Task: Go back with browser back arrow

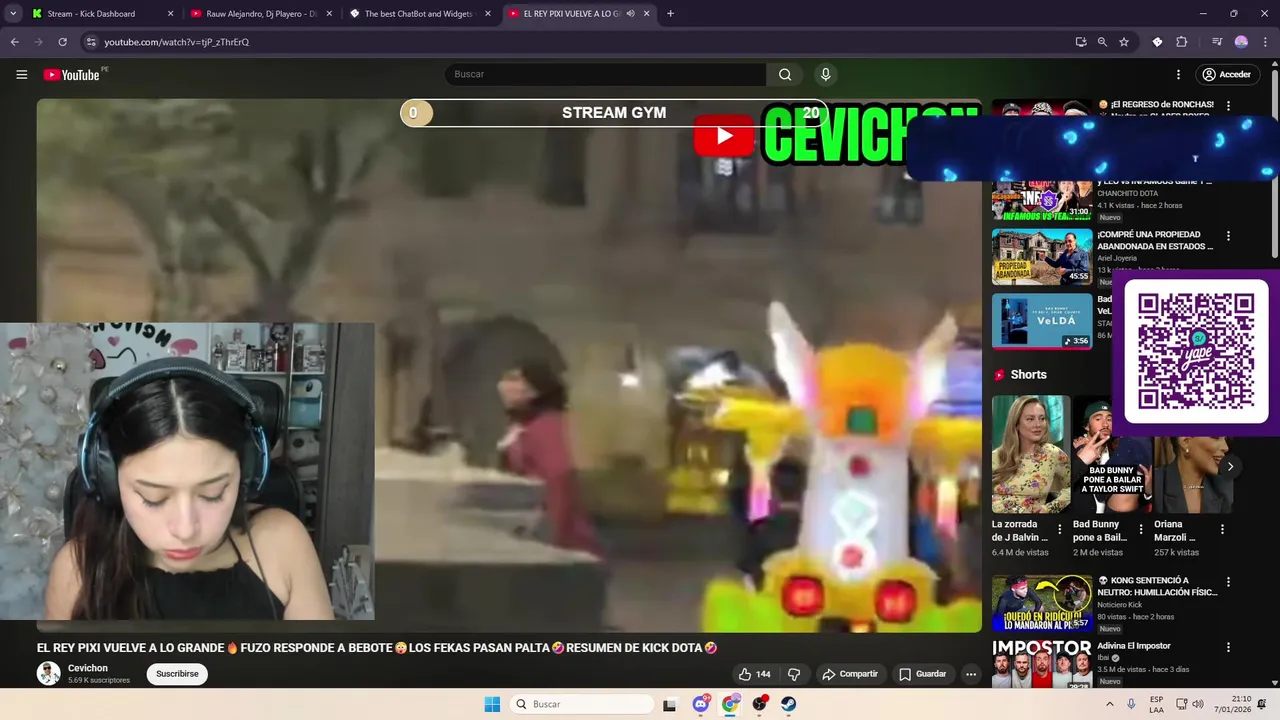Action: [14, 42]
